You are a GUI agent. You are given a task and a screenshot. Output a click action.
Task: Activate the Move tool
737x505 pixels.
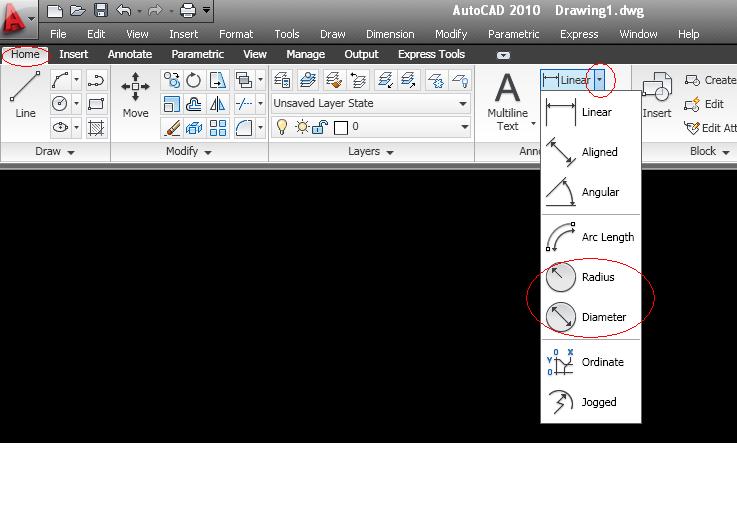135,95
